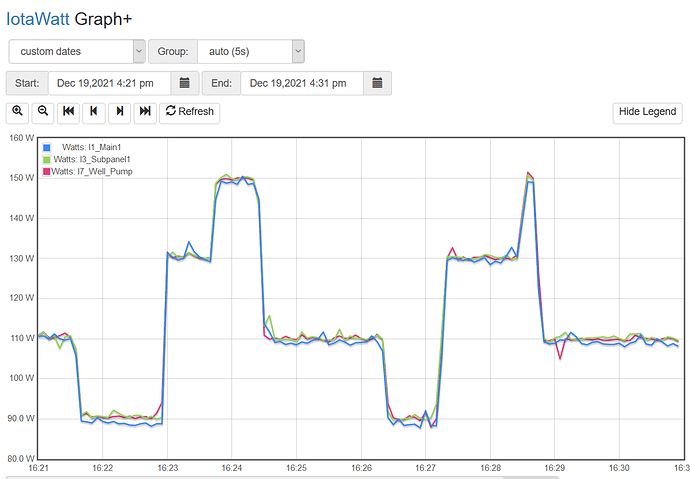Viewport: 690px width, 479px height.
Task: Hide the graph legend
Action: (647, 113)
